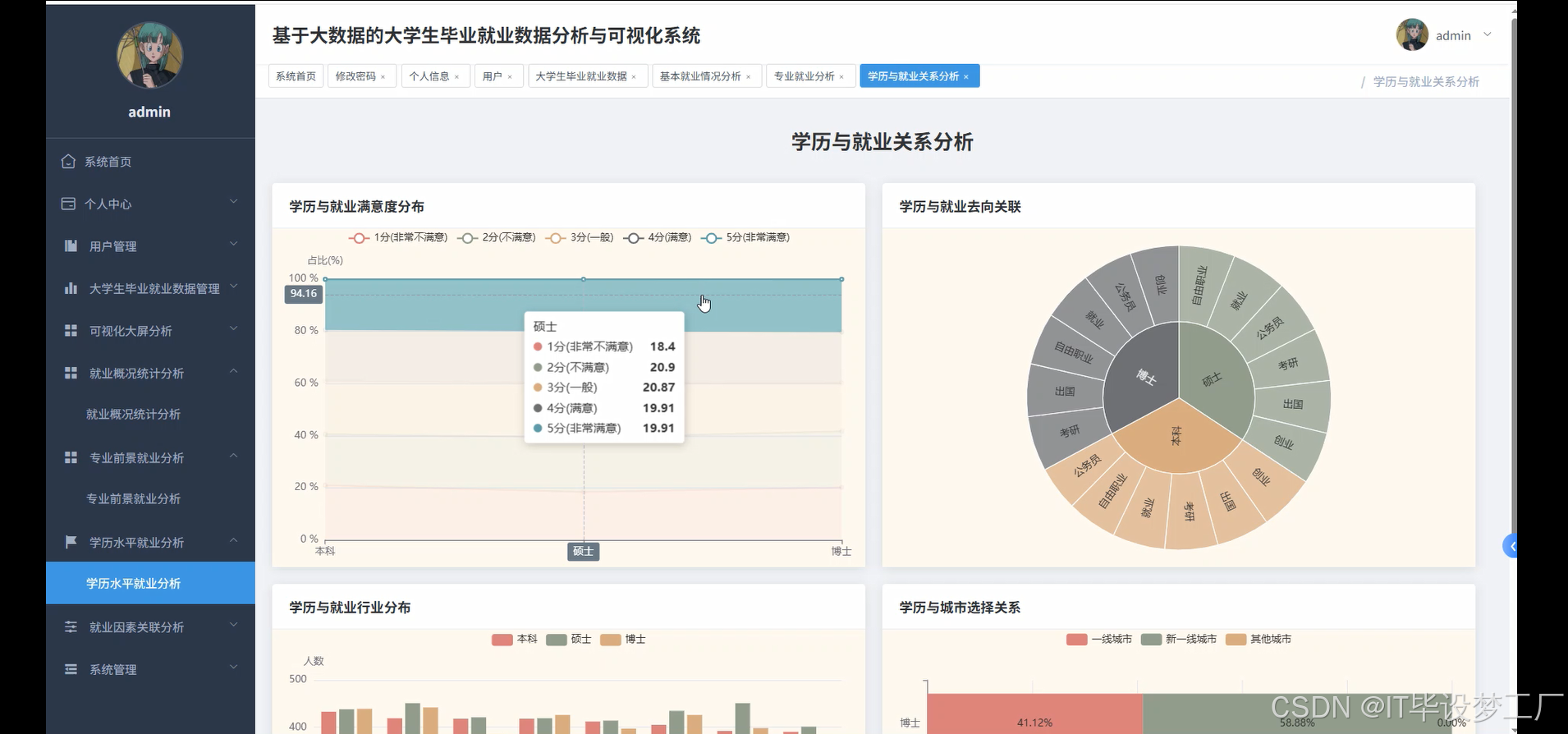Close the 基本就业情况分析 tab
Screen dimensions: 1568x734
pyautogui.click(x=748, y=76)
